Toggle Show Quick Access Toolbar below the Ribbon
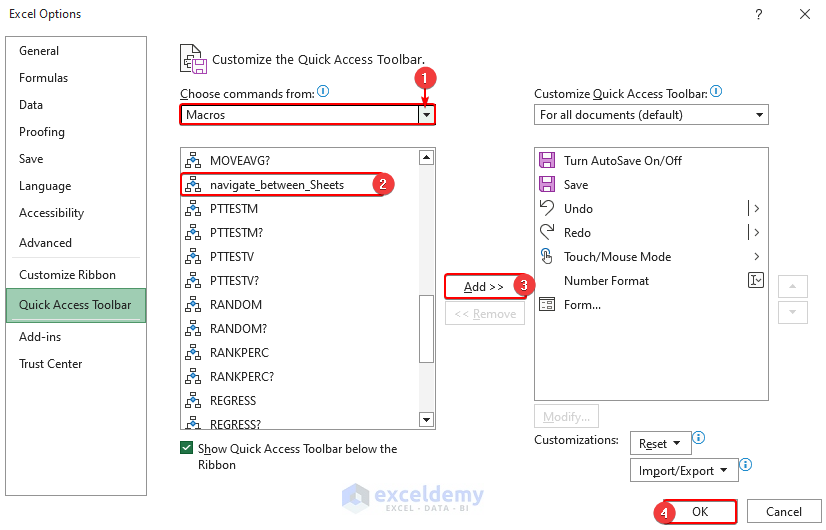Viewport: 826px width, 530px height. 186,448
